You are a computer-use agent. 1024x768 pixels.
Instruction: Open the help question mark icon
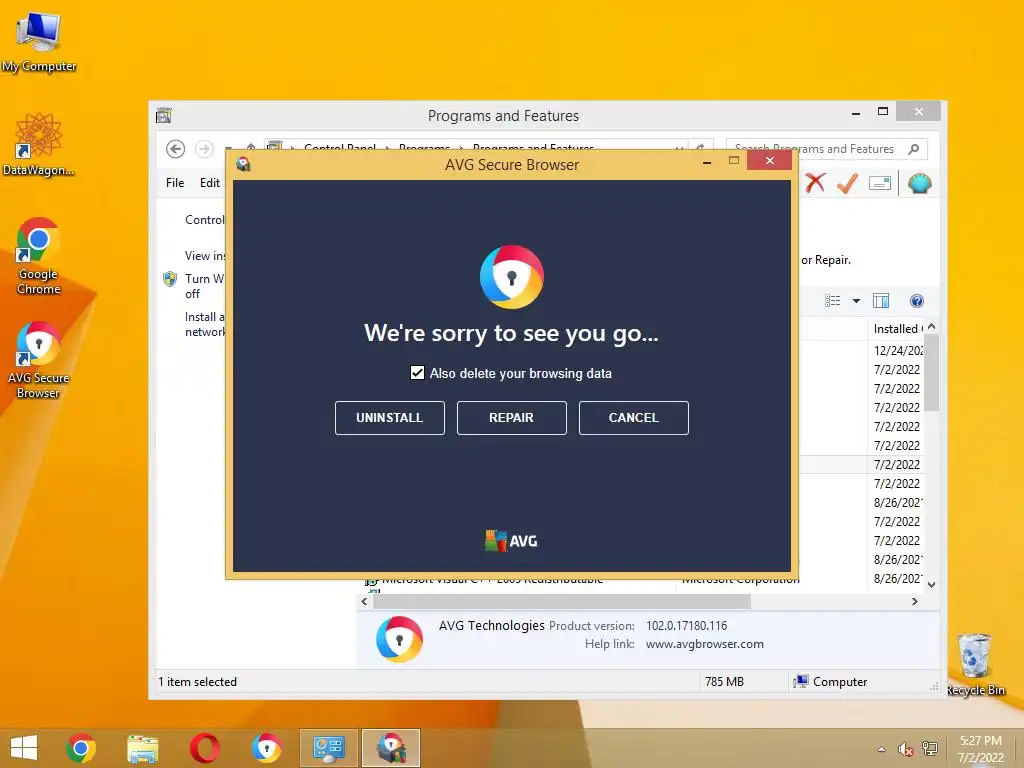tap(917, 300)
